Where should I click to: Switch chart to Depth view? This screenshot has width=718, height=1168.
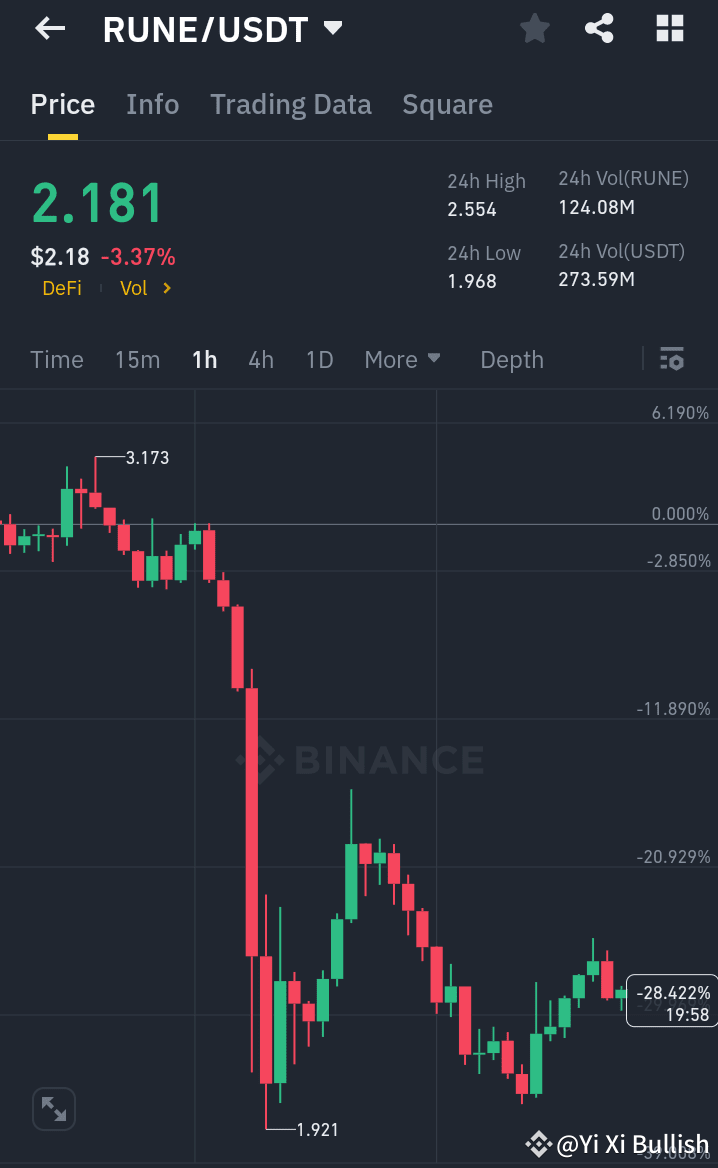point(511,359)
